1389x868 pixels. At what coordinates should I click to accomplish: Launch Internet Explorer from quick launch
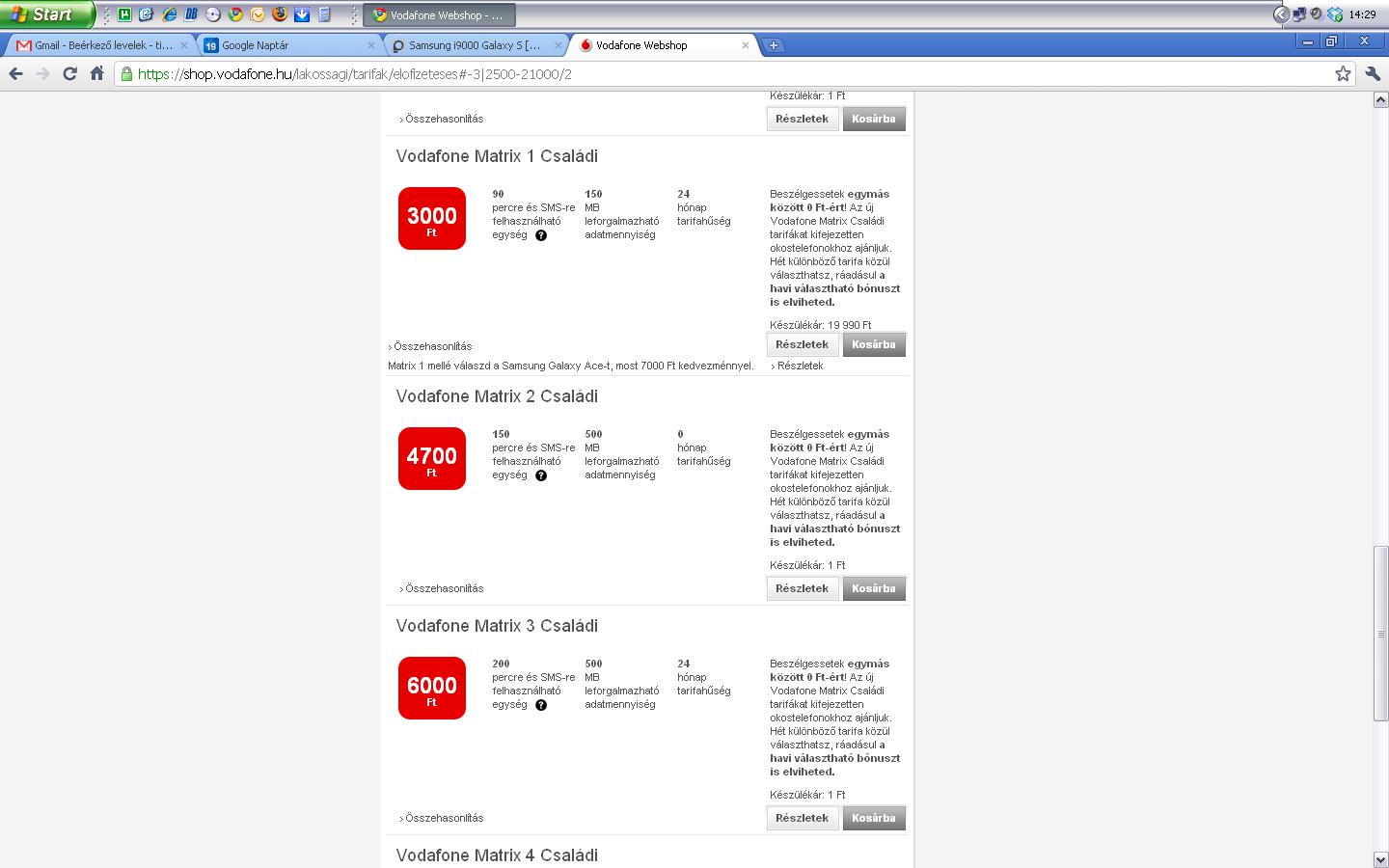169,14
